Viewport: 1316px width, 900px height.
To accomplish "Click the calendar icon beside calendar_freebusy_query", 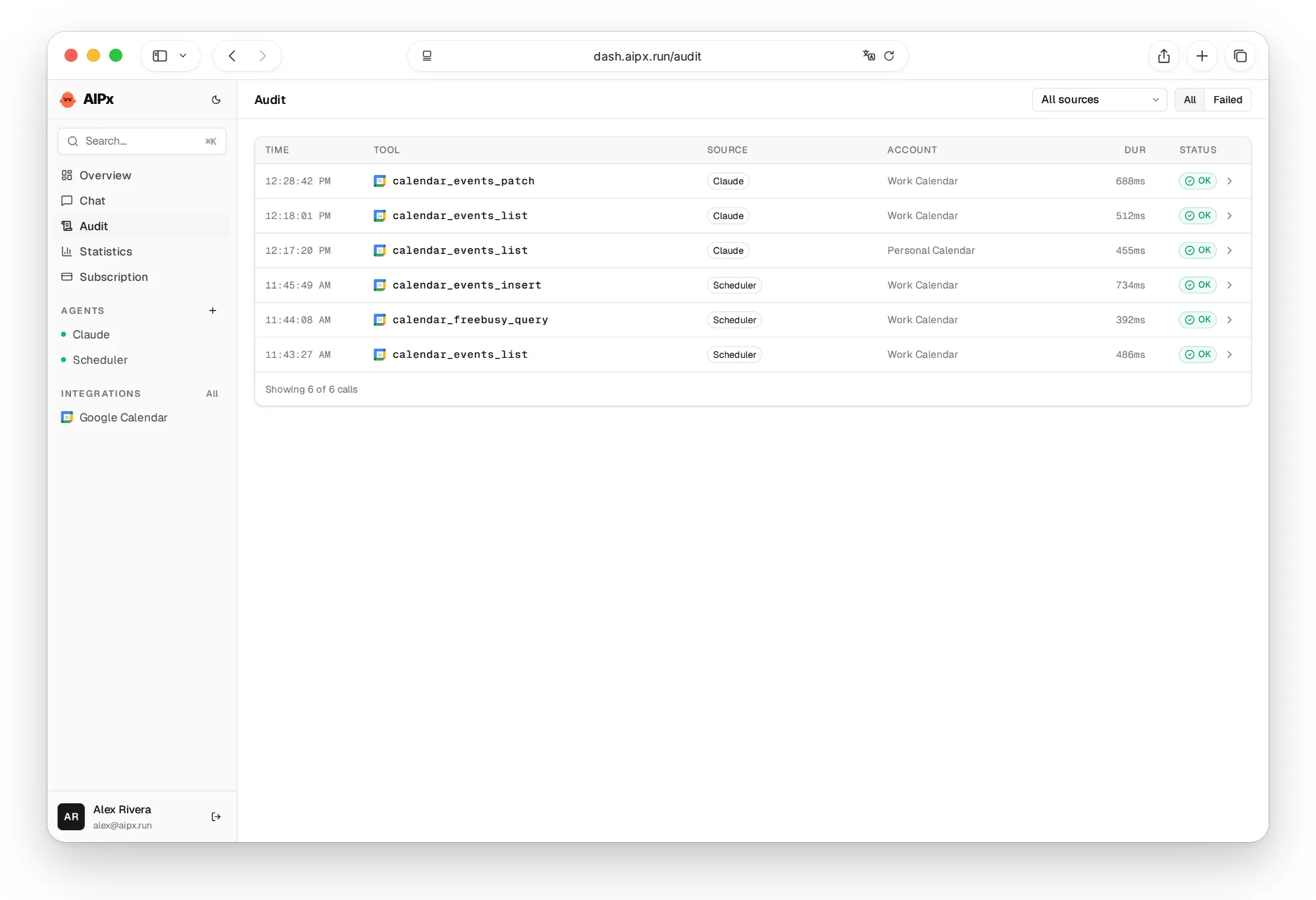I will point(380,320).
